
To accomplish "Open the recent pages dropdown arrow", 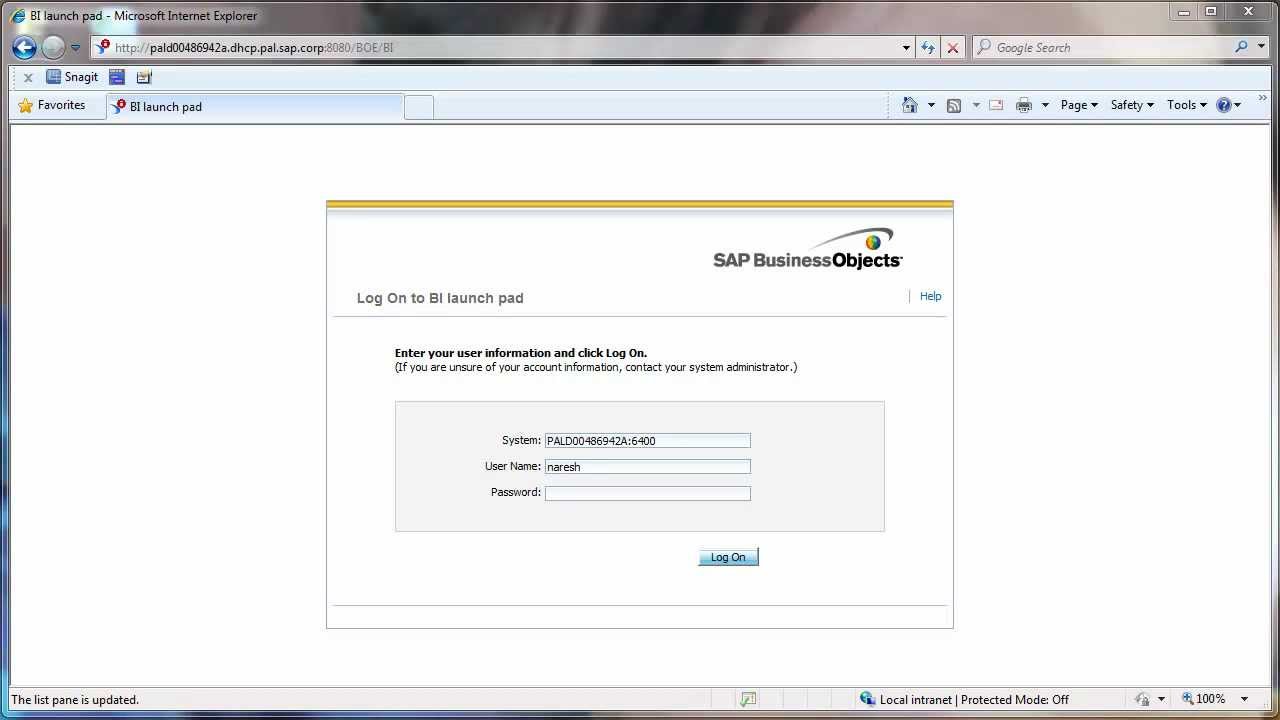I will pyautogui.click(x=75, y=48).
